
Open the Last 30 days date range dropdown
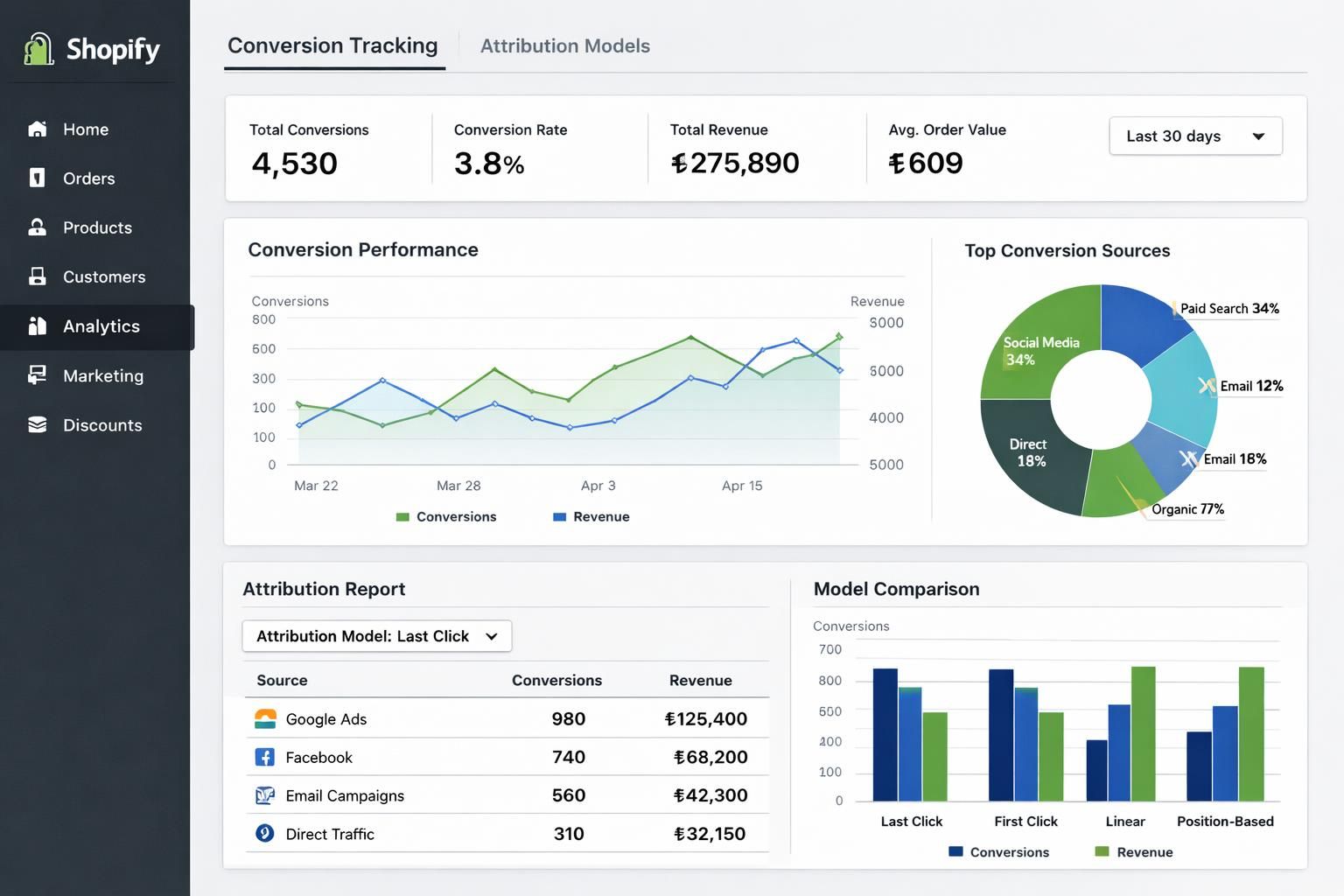click(x=1195, y=136)
